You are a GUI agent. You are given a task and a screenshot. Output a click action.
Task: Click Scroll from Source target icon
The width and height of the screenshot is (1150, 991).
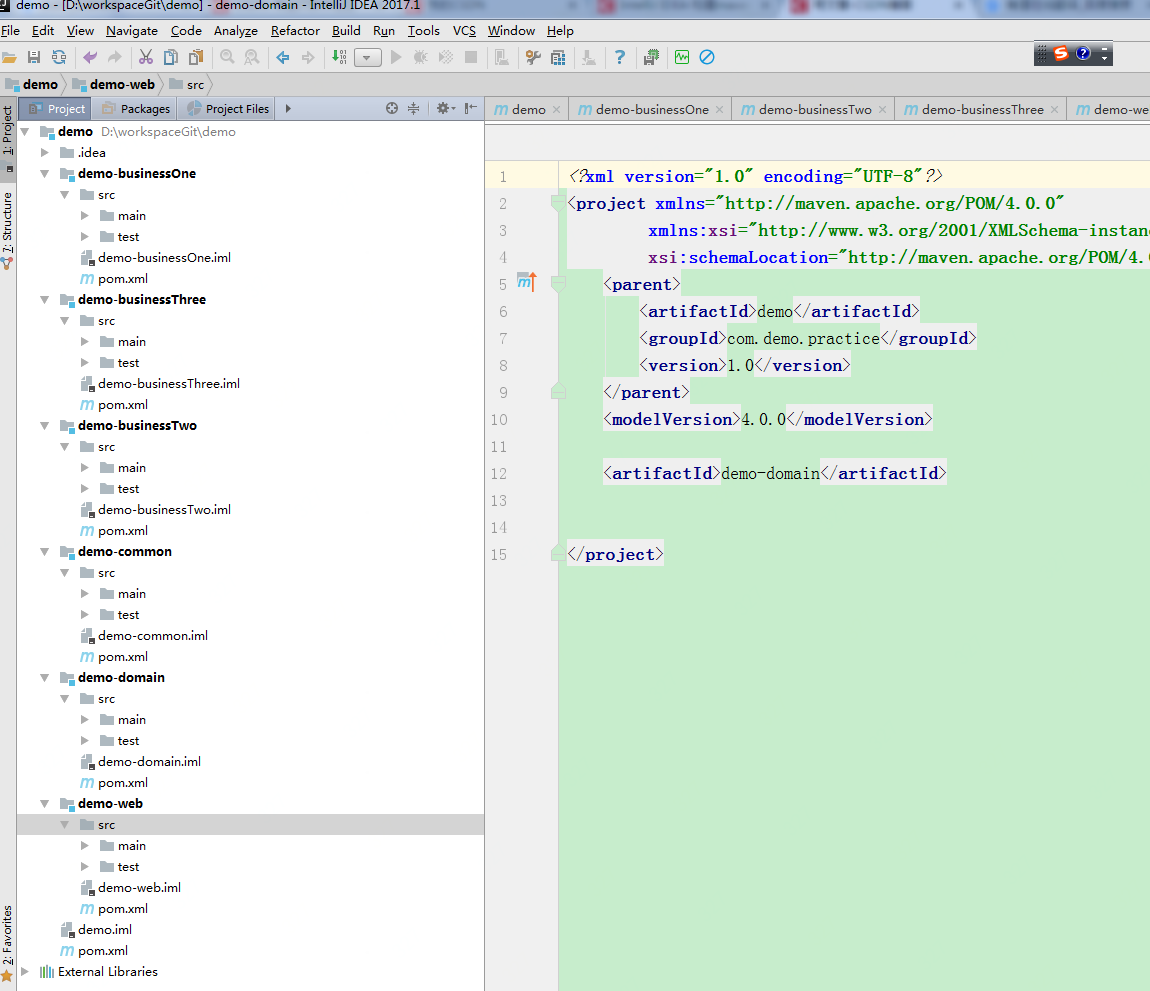pyautogui.click(x=392, y=109)
